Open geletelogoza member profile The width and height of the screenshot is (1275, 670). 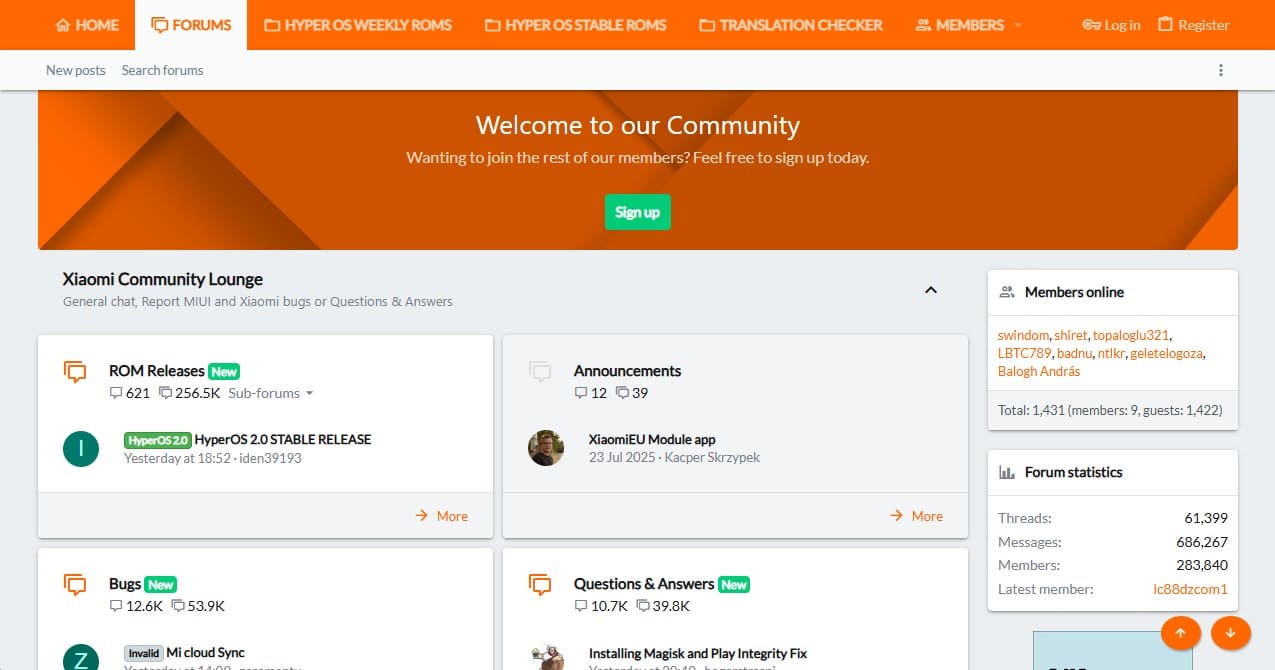[1167, 353]
